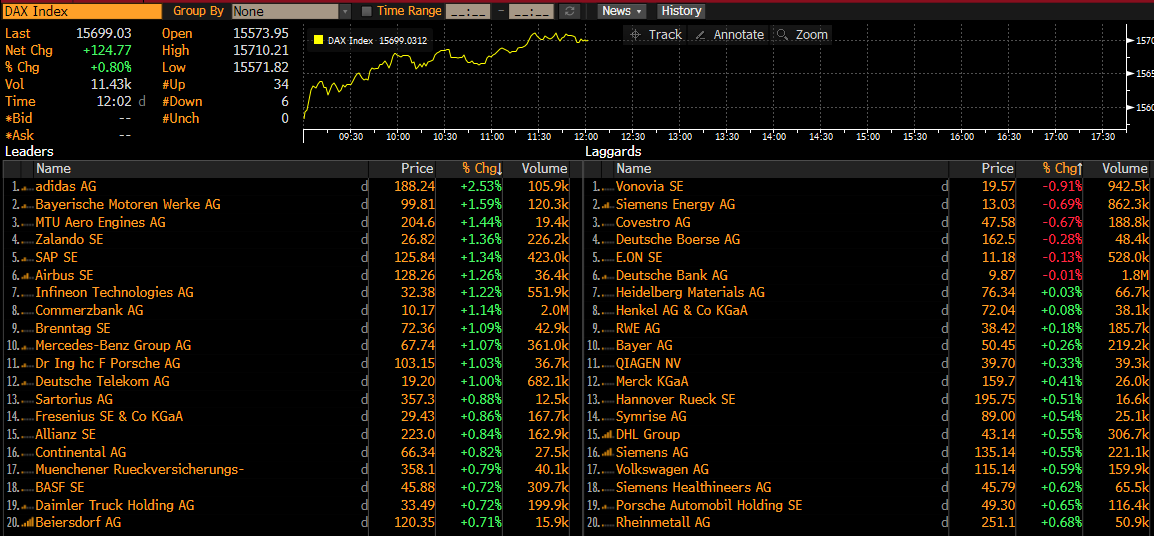Select MTU Aero Engines AG
The image size is (1154, 536).
[x=100, y=222]
